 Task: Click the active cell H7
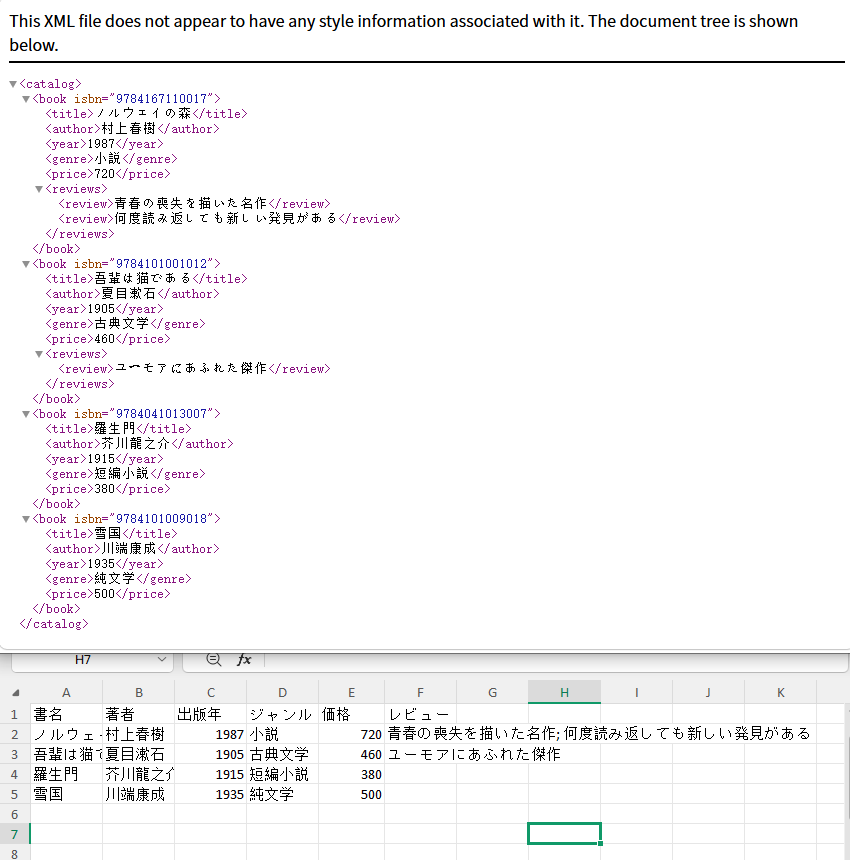point(564,834)
